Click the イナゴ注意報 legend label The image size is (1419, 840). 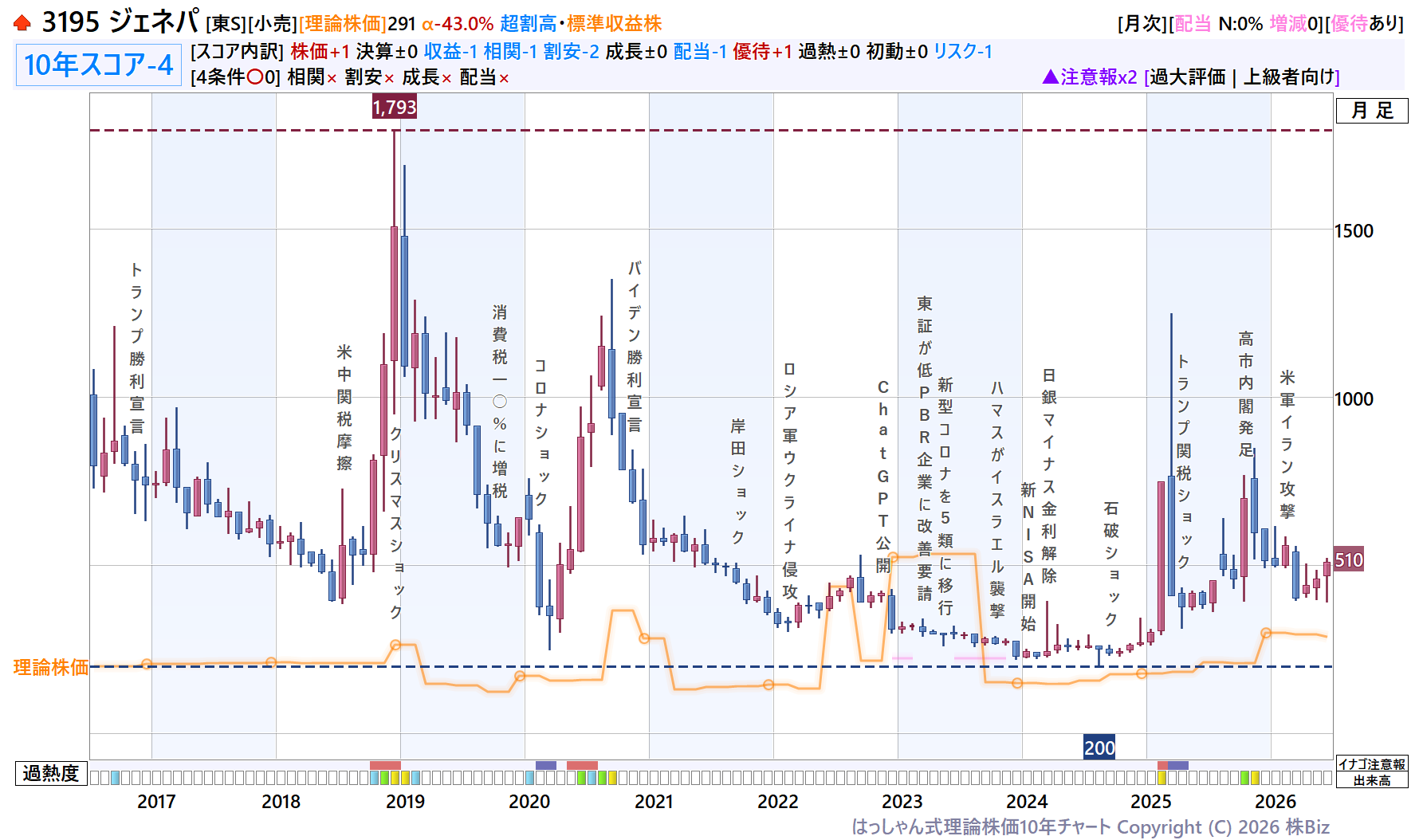(1372, 764)
